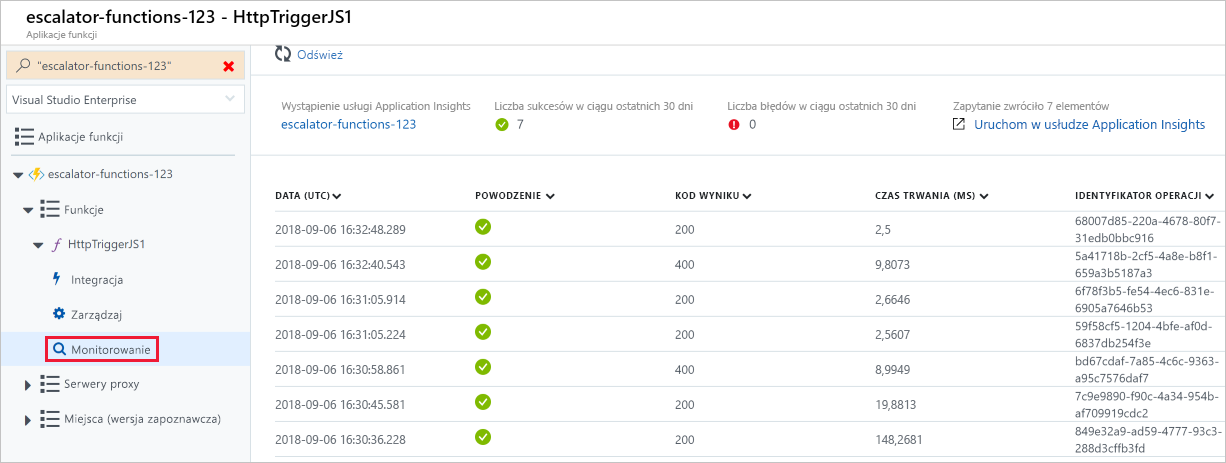The image size is (1226, 463).
Task: Open Serwery proxy in sidebar
Action: [x=102, y=384]
